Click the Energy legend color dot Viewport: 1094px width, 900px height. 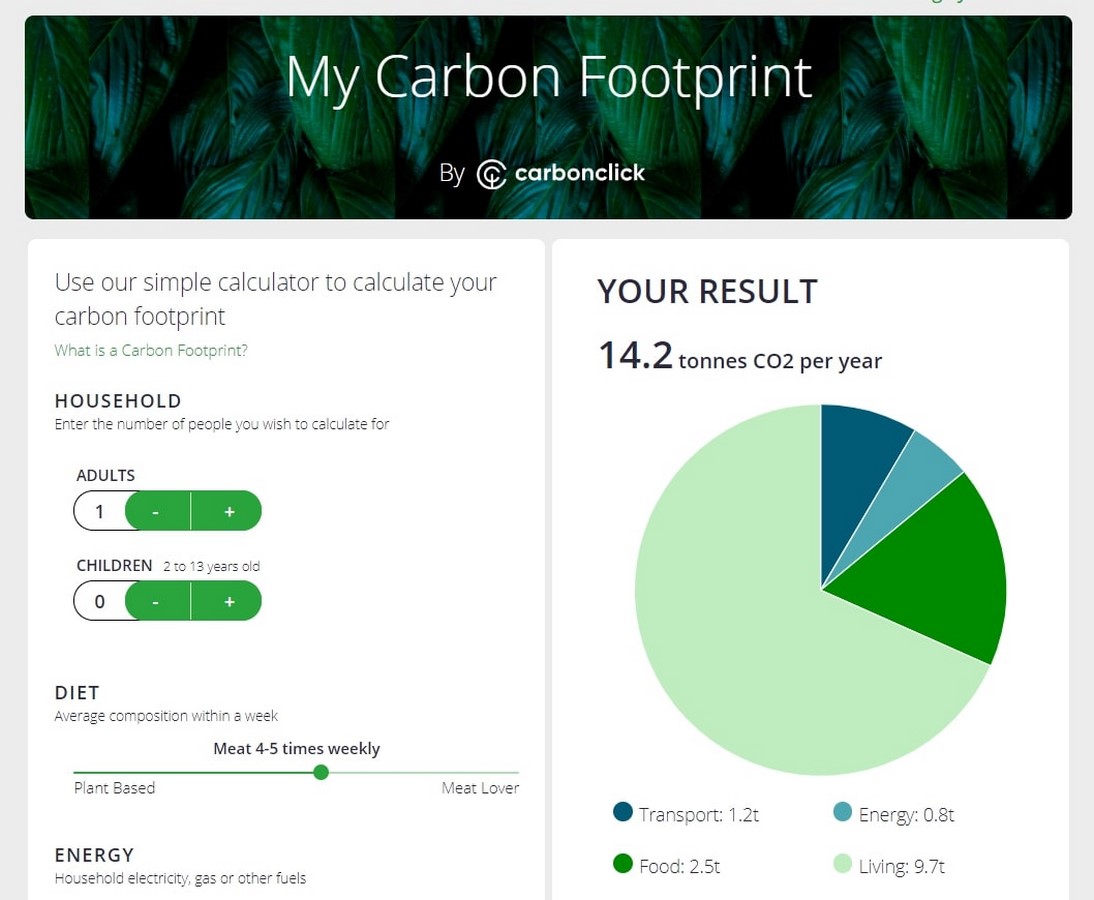pos(843,812)
